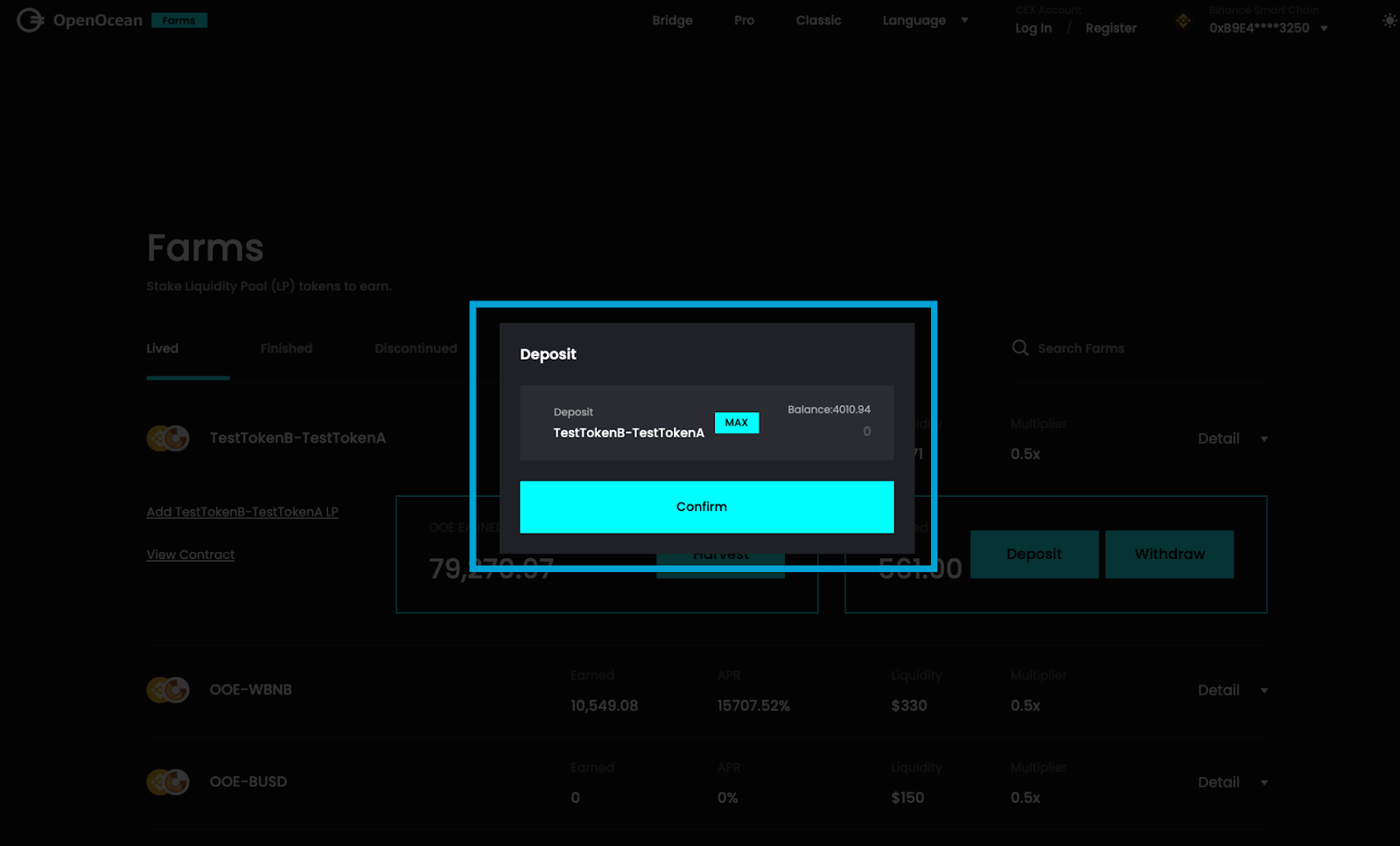
Task: Show the Discontinued farms tab
Action: click(x=416, y=348)
